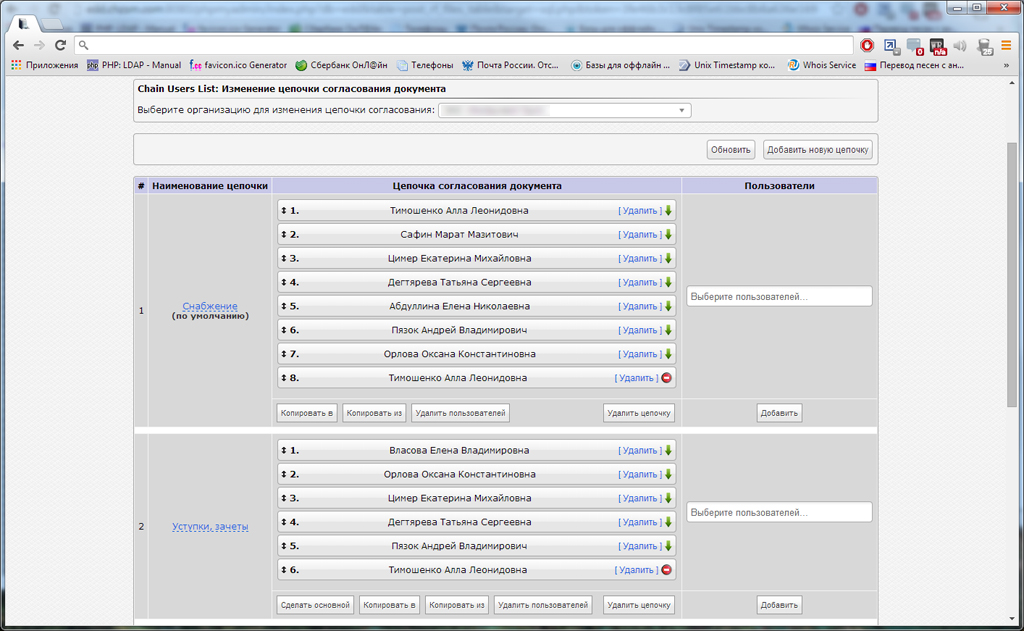Open user picker in the Снабжение row
Image resolution: width=1024 pixels, height=631 pixels.
tap(779, 297)
